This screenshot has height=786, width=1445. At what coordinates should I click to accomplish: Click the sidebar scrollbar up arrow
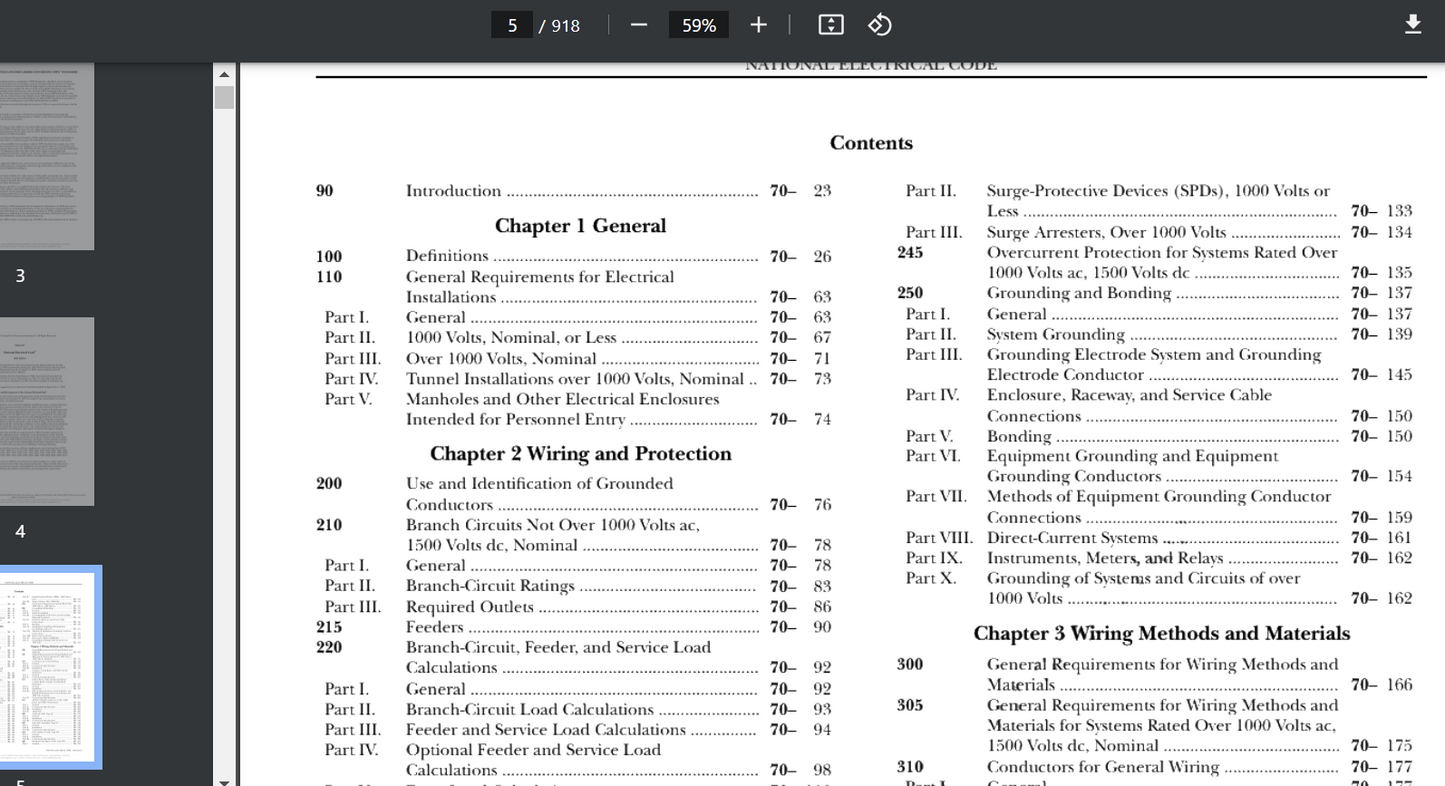[x=224, y=73]
